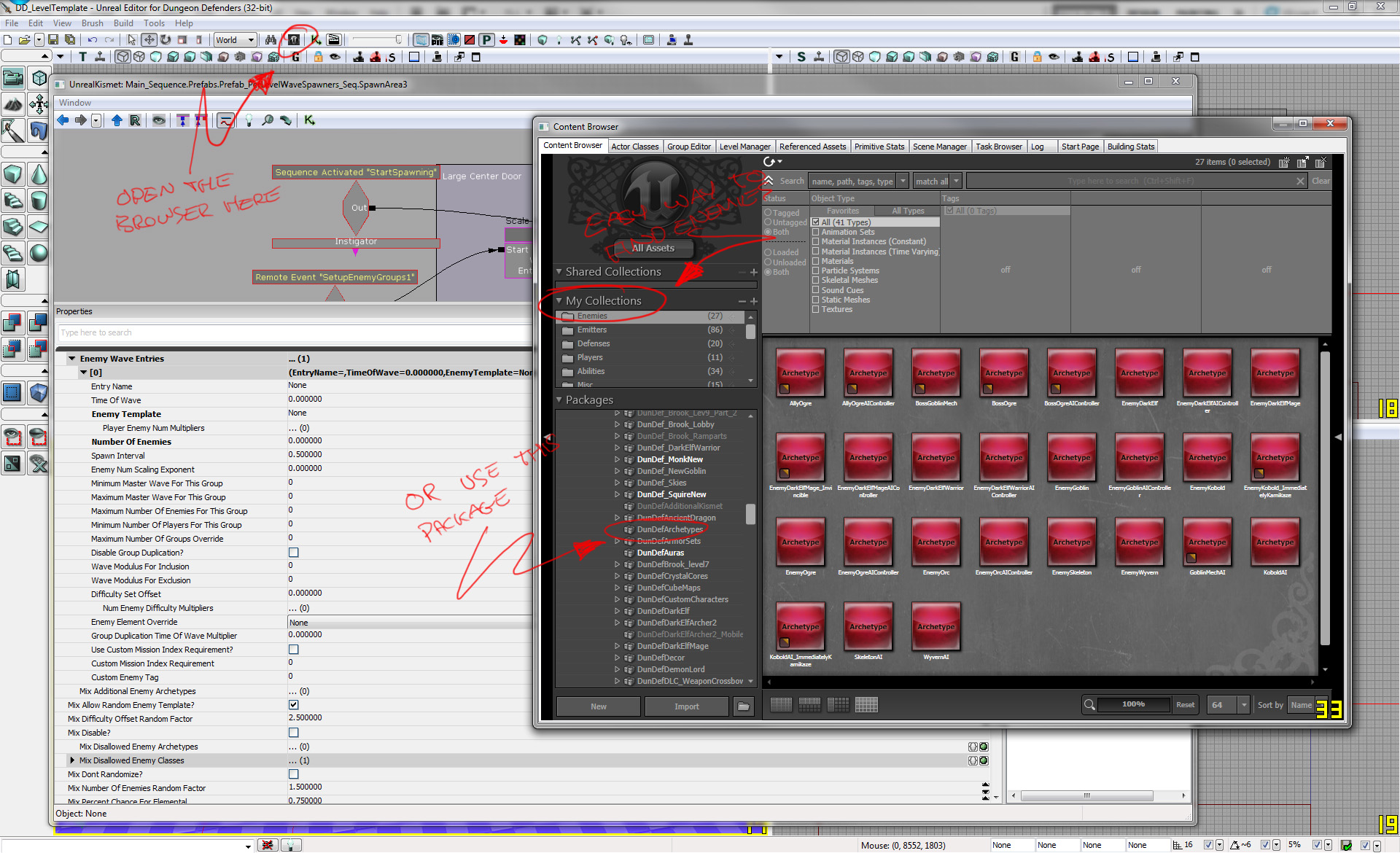Select the translate (move) widget tool
Image resolution: width=1400 pixels, height=853 pixels.
149,39
